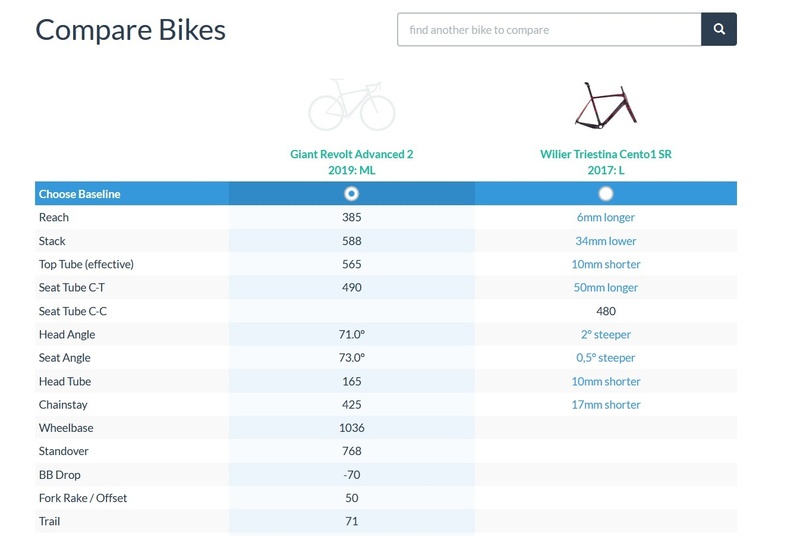Click the 17mm shorter chainstay difference
The width and height of the screenshot is (800, 536).
(606, 405)
